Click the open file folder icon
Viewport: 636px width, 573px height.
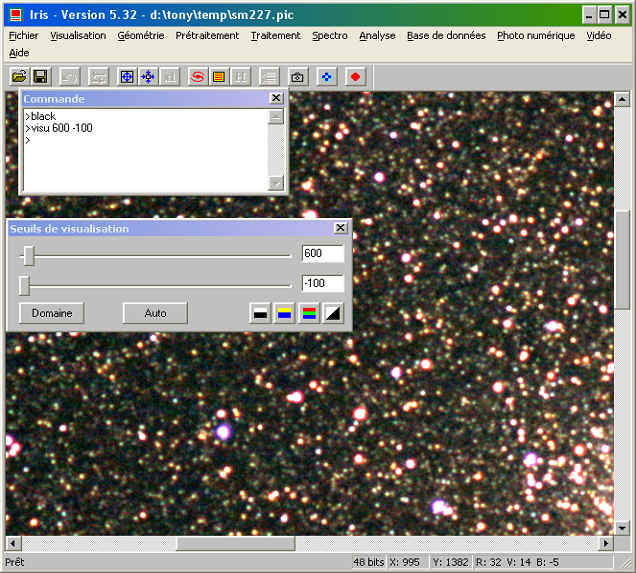coord(19,76)
